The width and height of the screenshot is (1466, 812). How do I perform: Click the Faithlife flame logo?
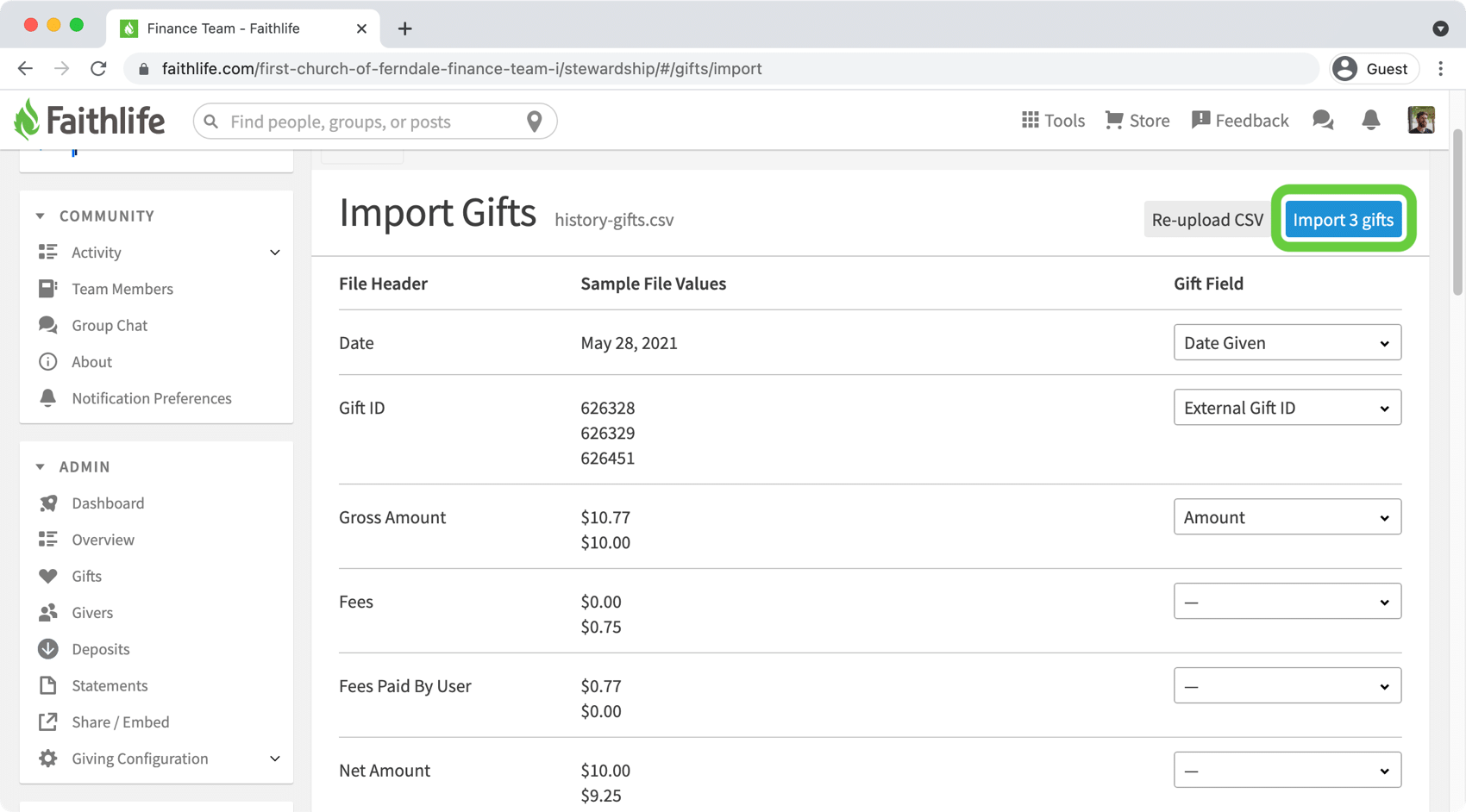[27, 120]
